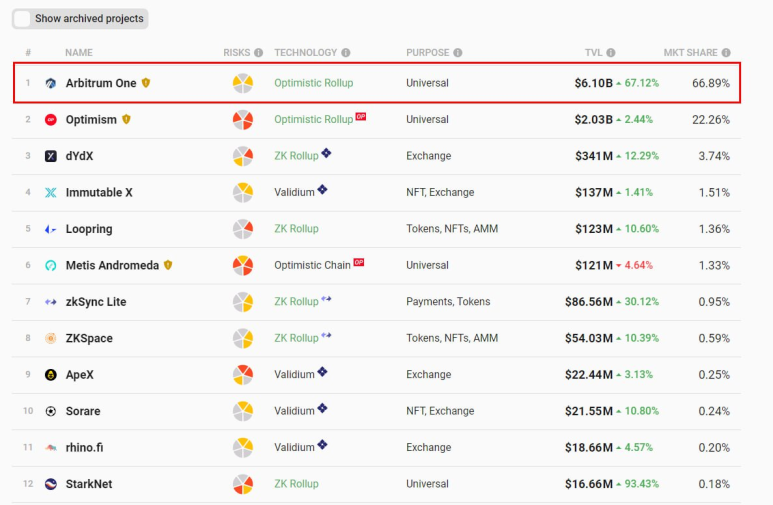Click the OP badge on Optimism's technology
Image resolution: width=773 pixels, height=505 pixels.
tap(361, 117)
